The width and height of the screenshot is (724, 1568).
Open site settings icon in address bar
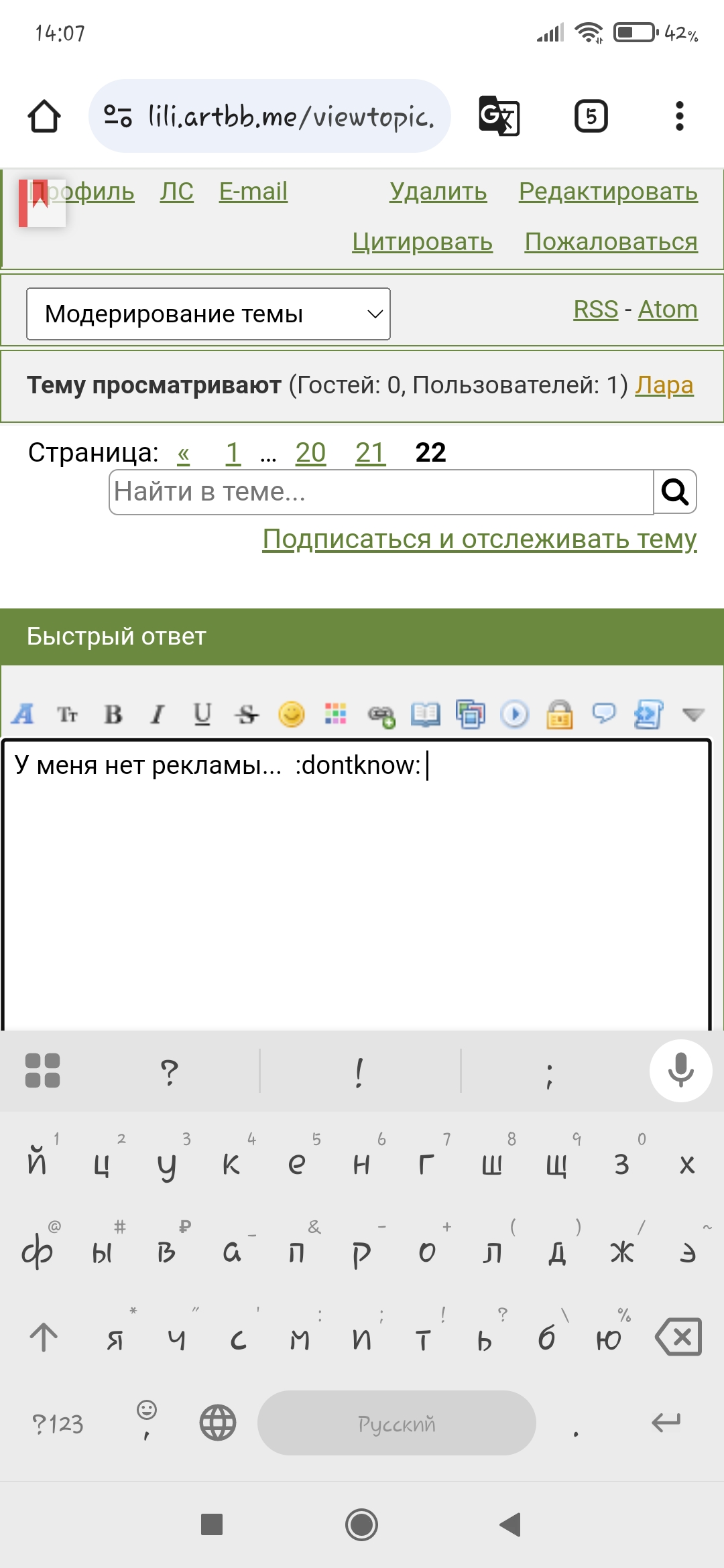pos(118,116)
